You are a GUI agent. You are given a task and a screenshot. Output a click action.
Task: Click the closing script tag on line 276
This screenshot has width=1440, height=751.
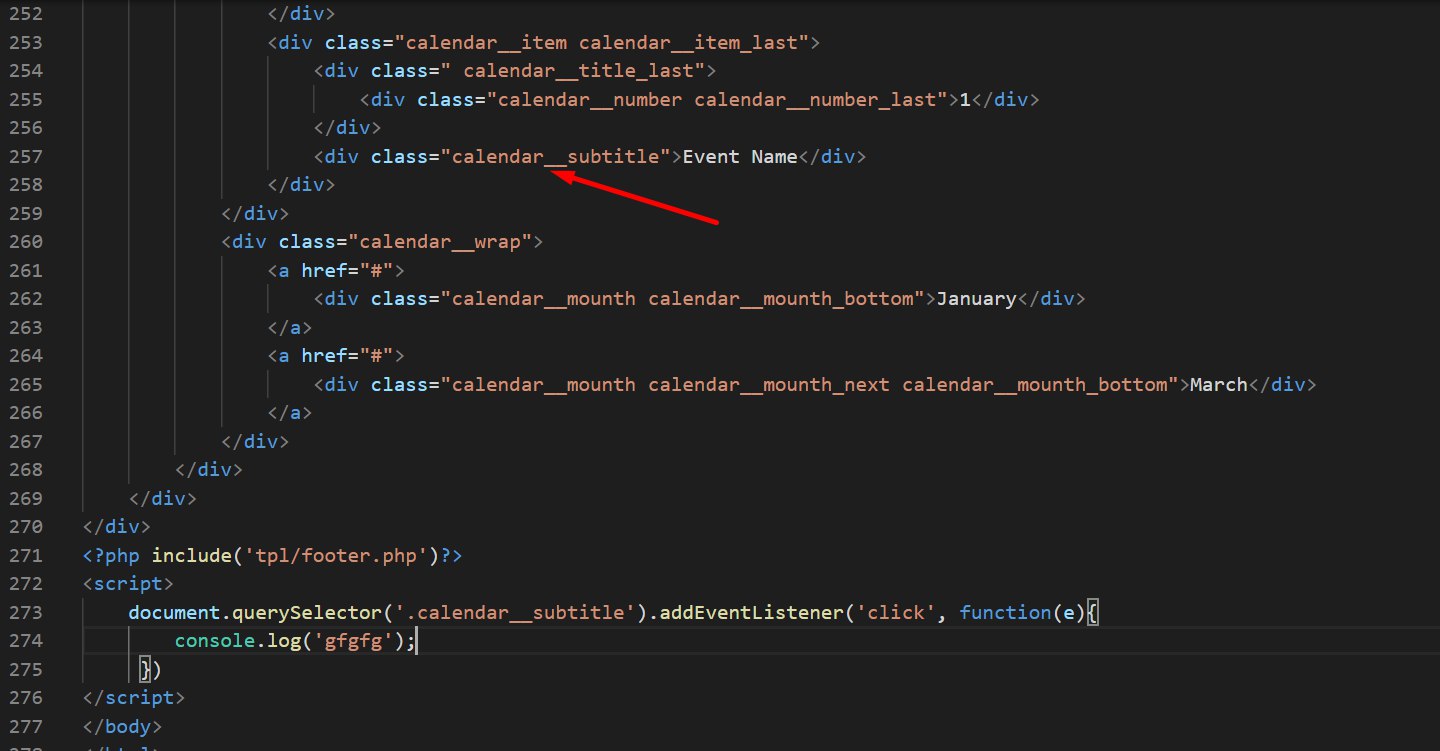135,697
